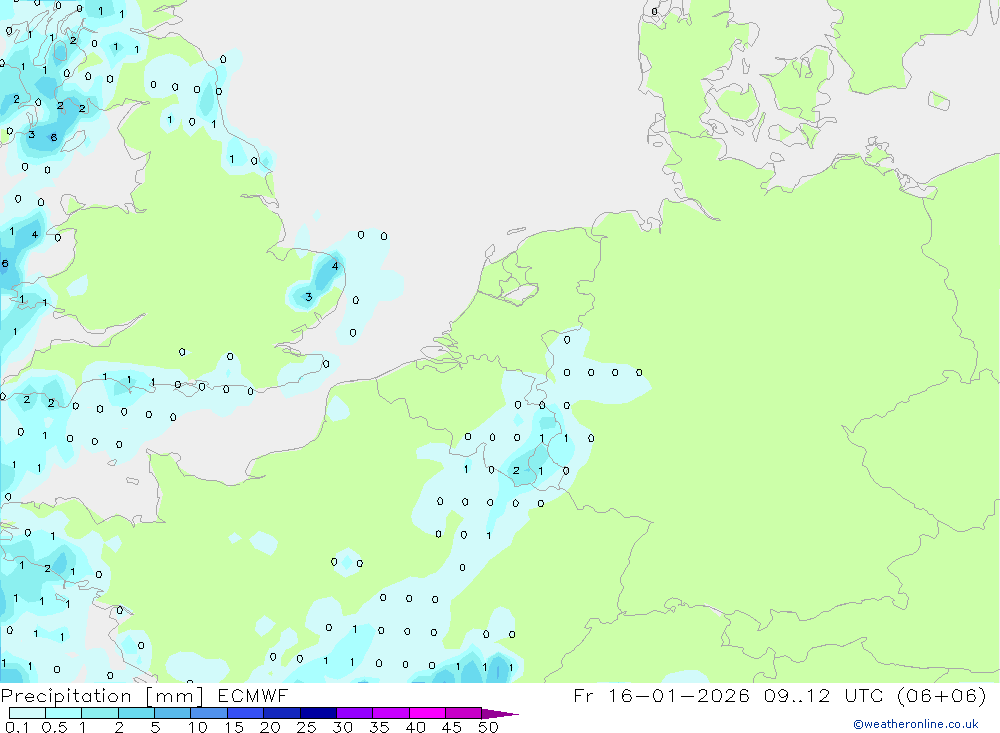Click the legend label '35'
The width and height of the screenshot is (1000, 733).
click(x=379, y=727)
